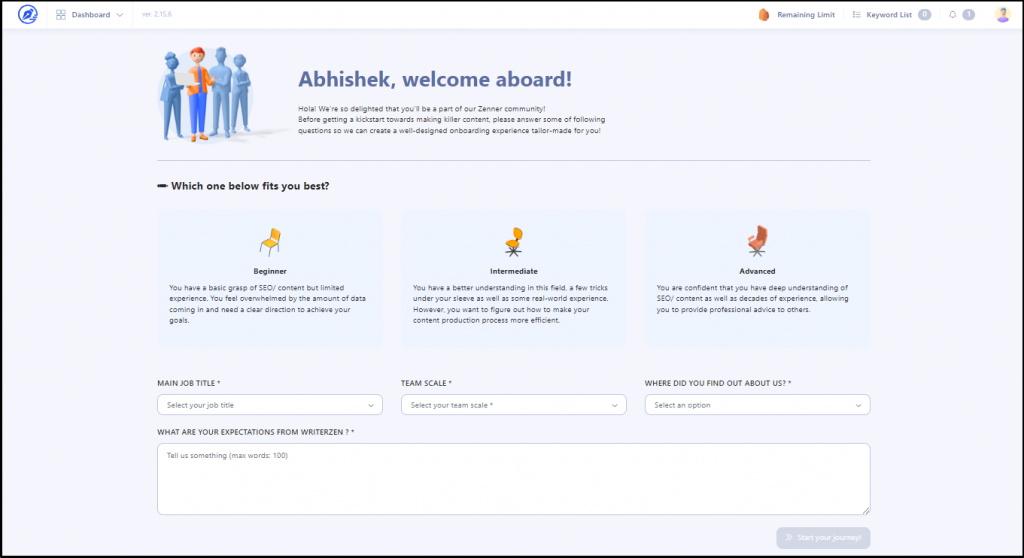1024x558 pixels.
Task: Select the Beginner experience card
Action: [x=270, y=278]
